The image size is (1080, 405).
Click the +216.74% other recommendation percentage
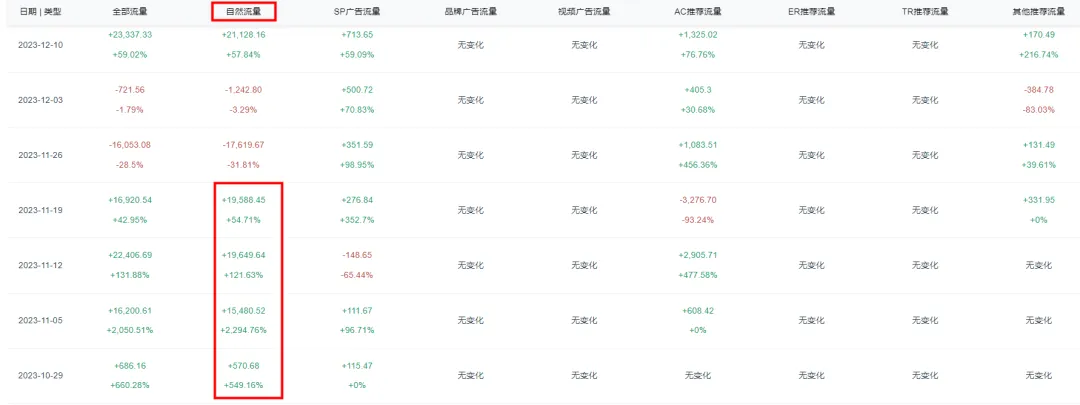(1039, 54)
